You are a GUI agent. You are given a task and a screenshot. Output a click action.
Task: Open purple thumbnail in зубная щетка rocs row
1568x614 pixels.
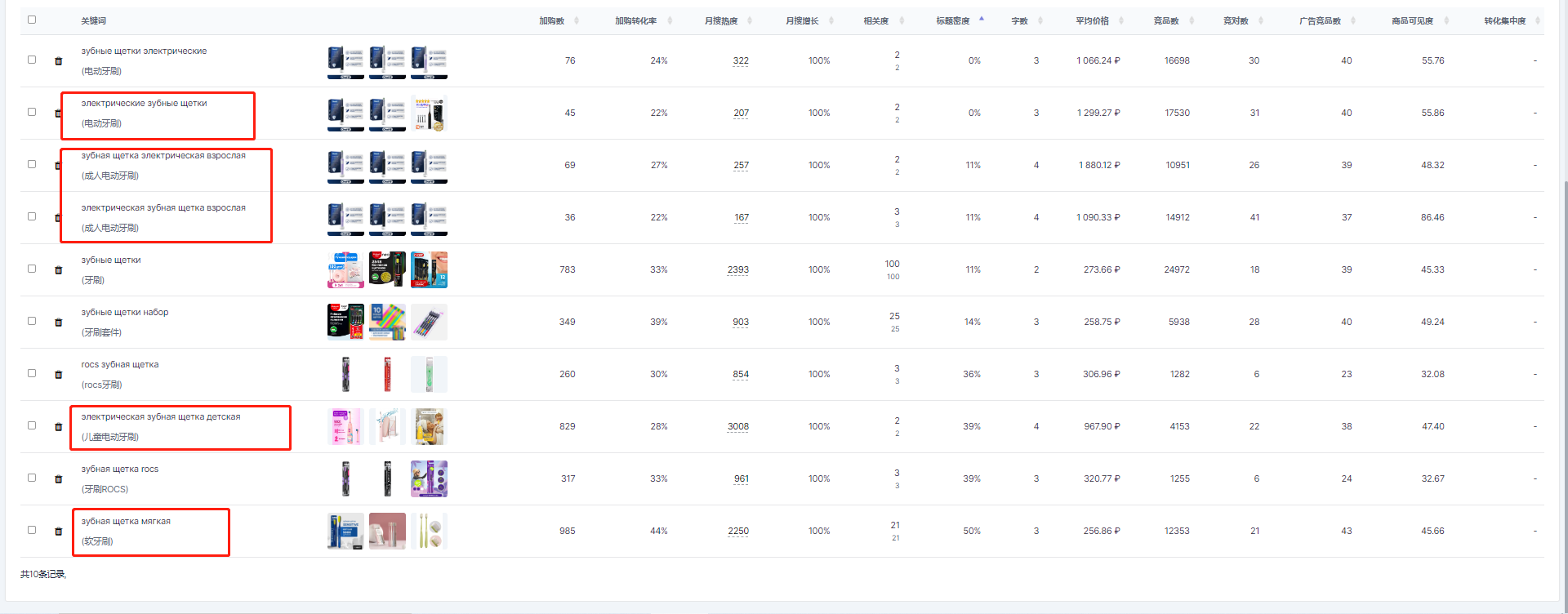click(x=429, y=479)
